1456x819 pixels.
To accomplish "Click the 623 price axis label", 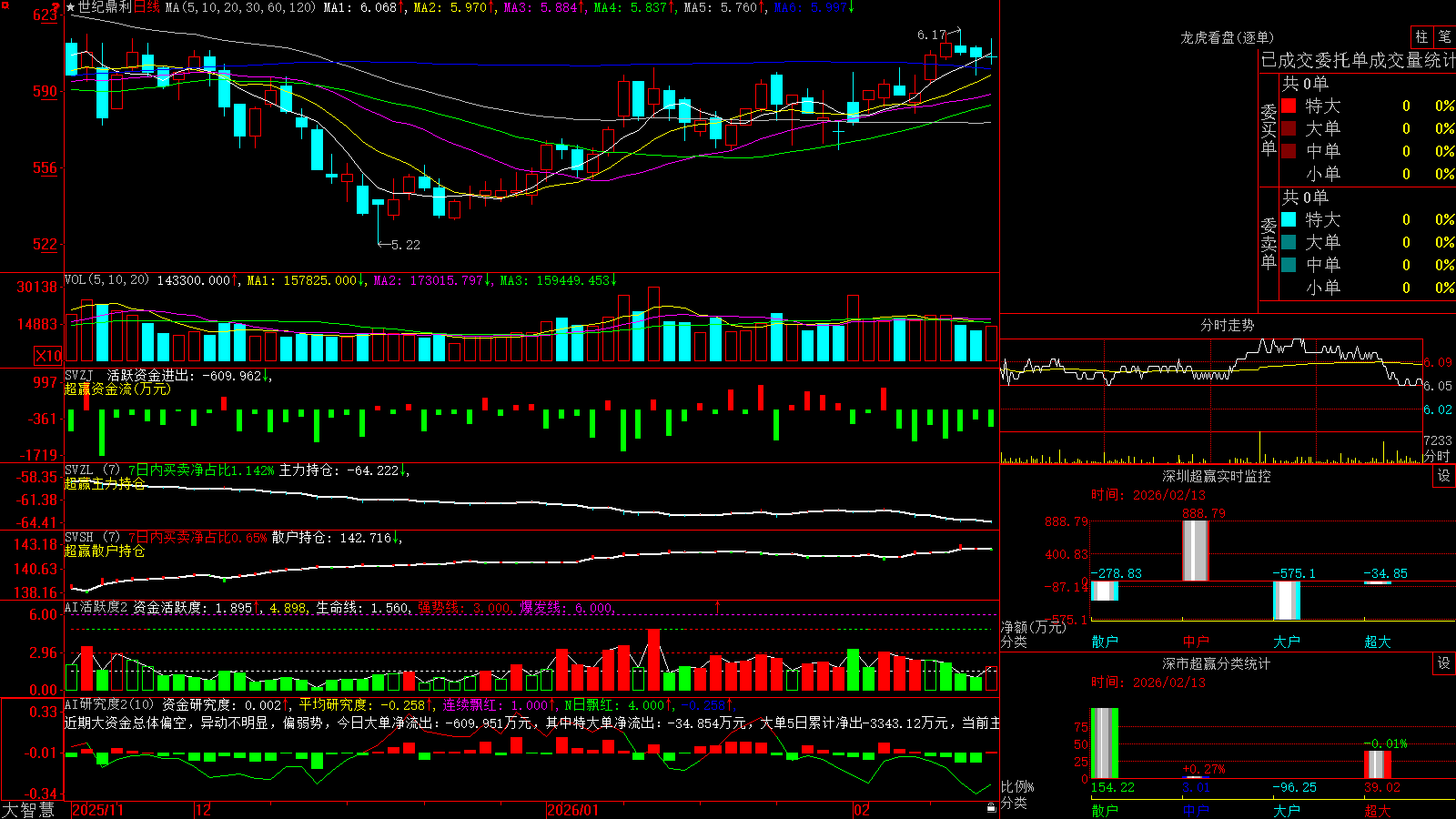I will click(x=45, y=15).
